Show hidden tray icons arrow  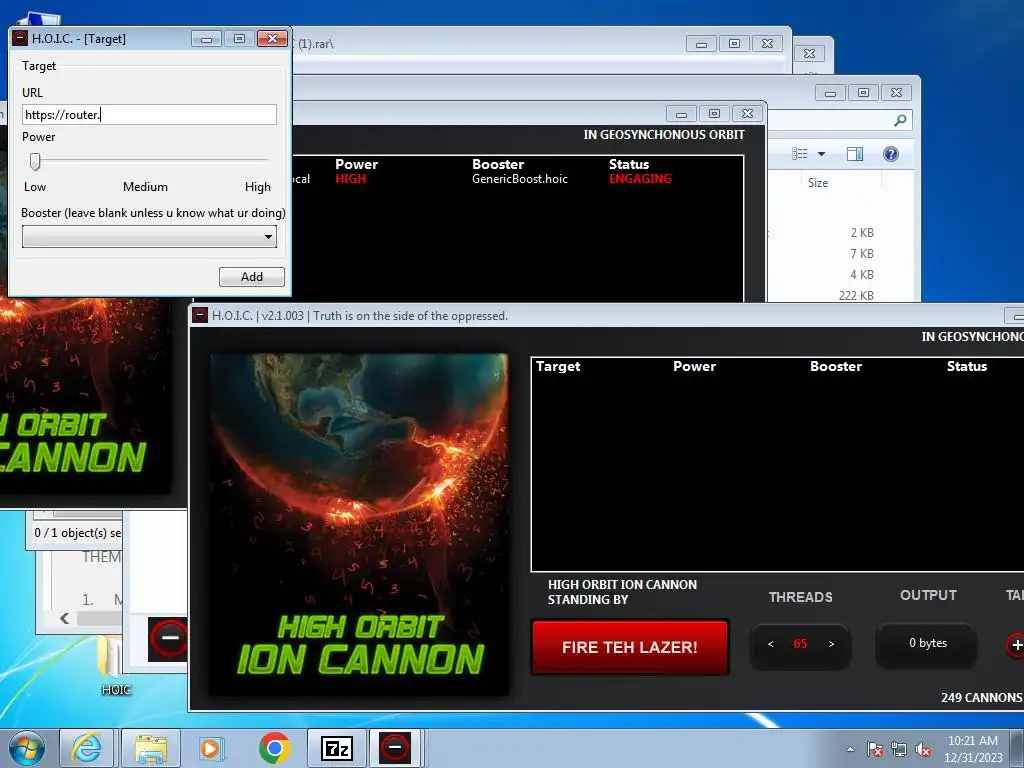coord(850,749)
